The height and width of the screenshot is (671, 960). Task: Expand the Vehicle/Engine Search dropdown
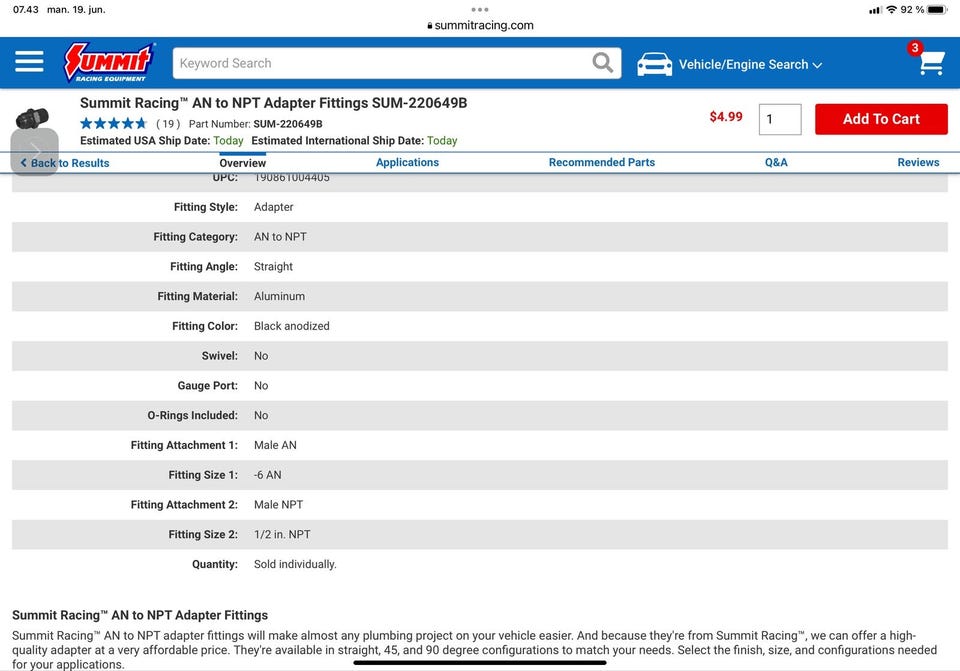[750, 64]
